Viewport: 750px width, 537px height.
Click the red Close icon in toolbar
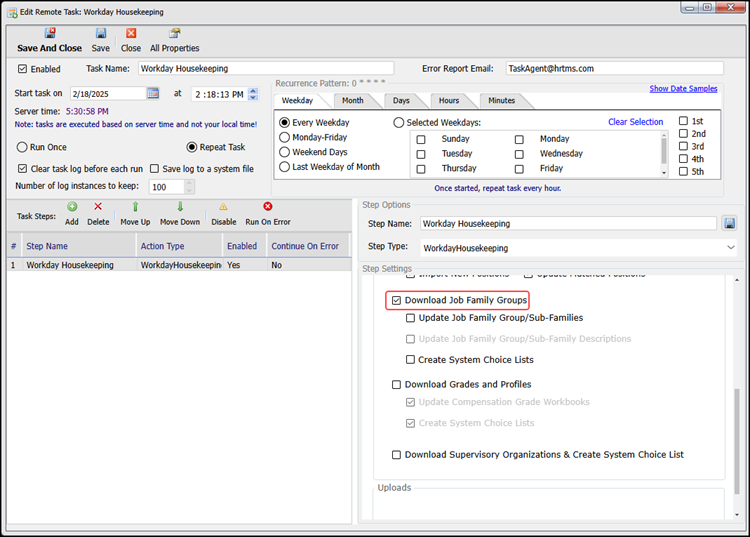click(131, 33)
